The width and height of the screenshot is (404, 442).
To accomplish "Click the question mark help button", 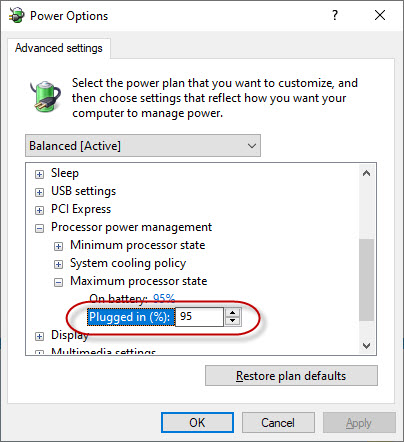I will [335, 15].
